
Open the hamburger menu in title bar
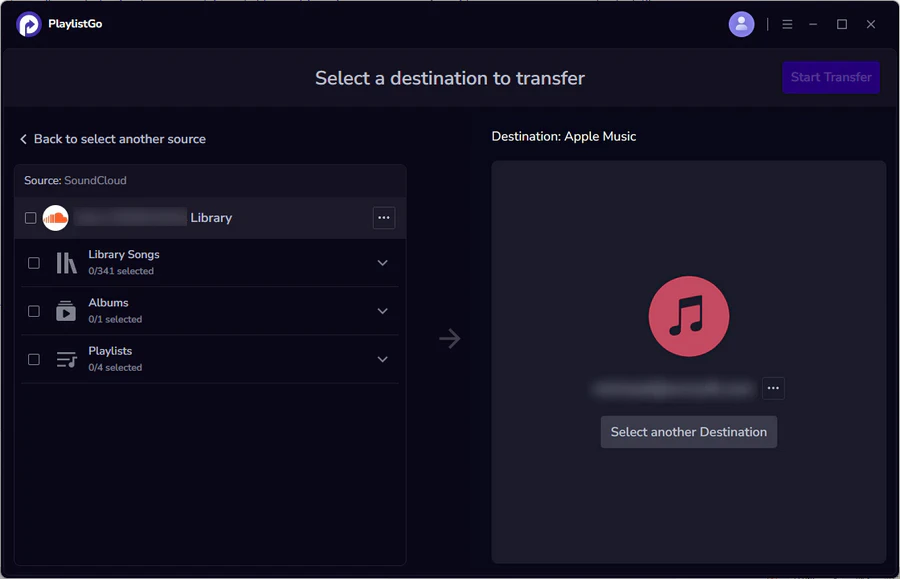click(x=787, y=24)
